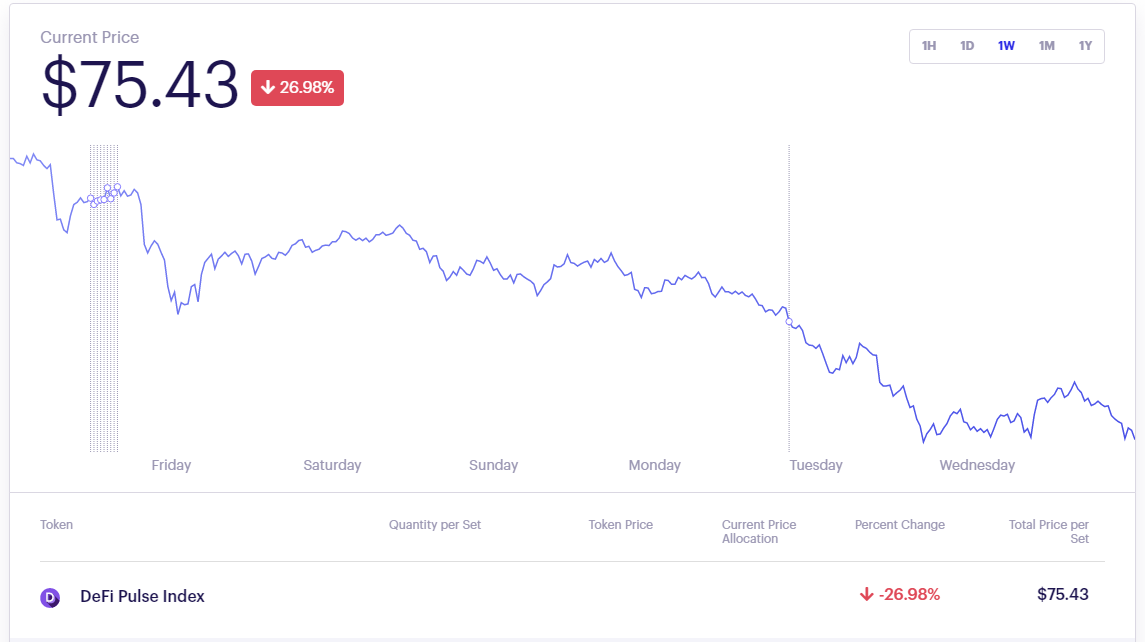
Task: Switch chart to 1Y range
Action: 1085,46
